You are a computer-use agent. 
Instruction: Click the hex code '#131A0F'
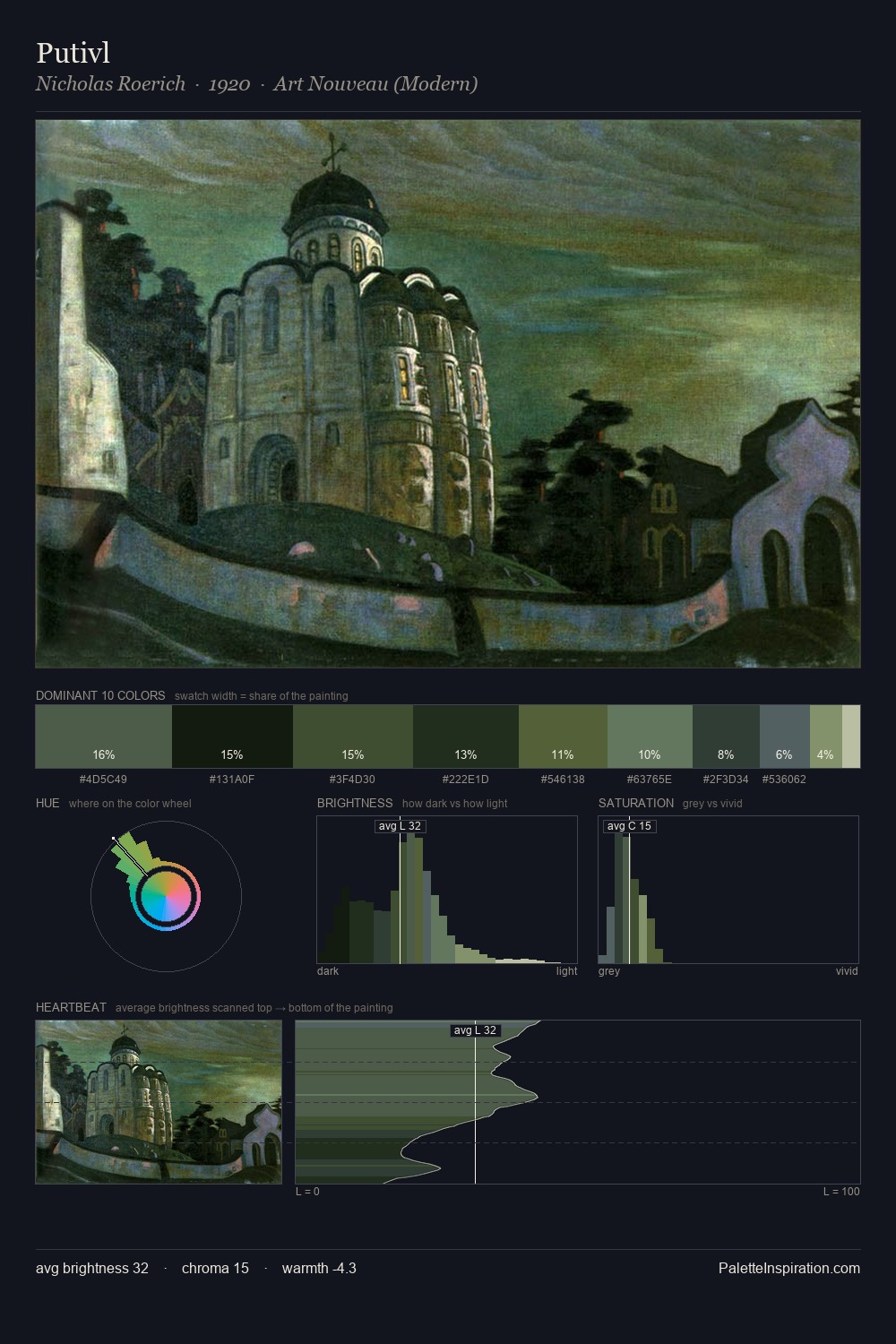232,780
